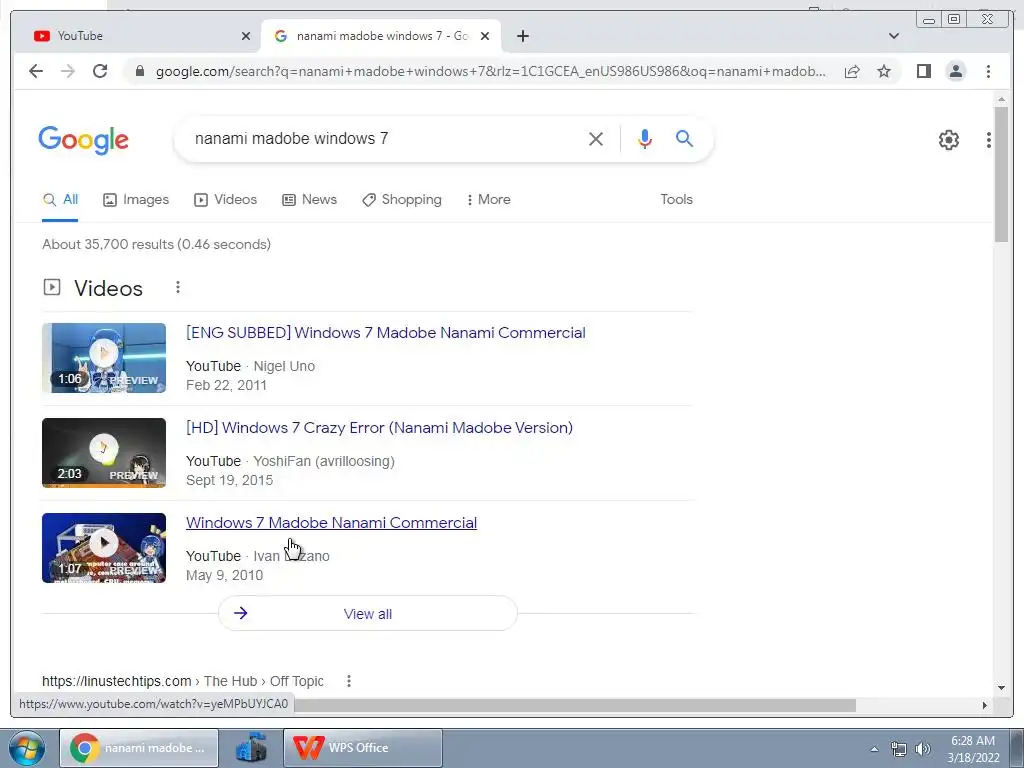
Task: Open a new browser tab
Action: 522,36
